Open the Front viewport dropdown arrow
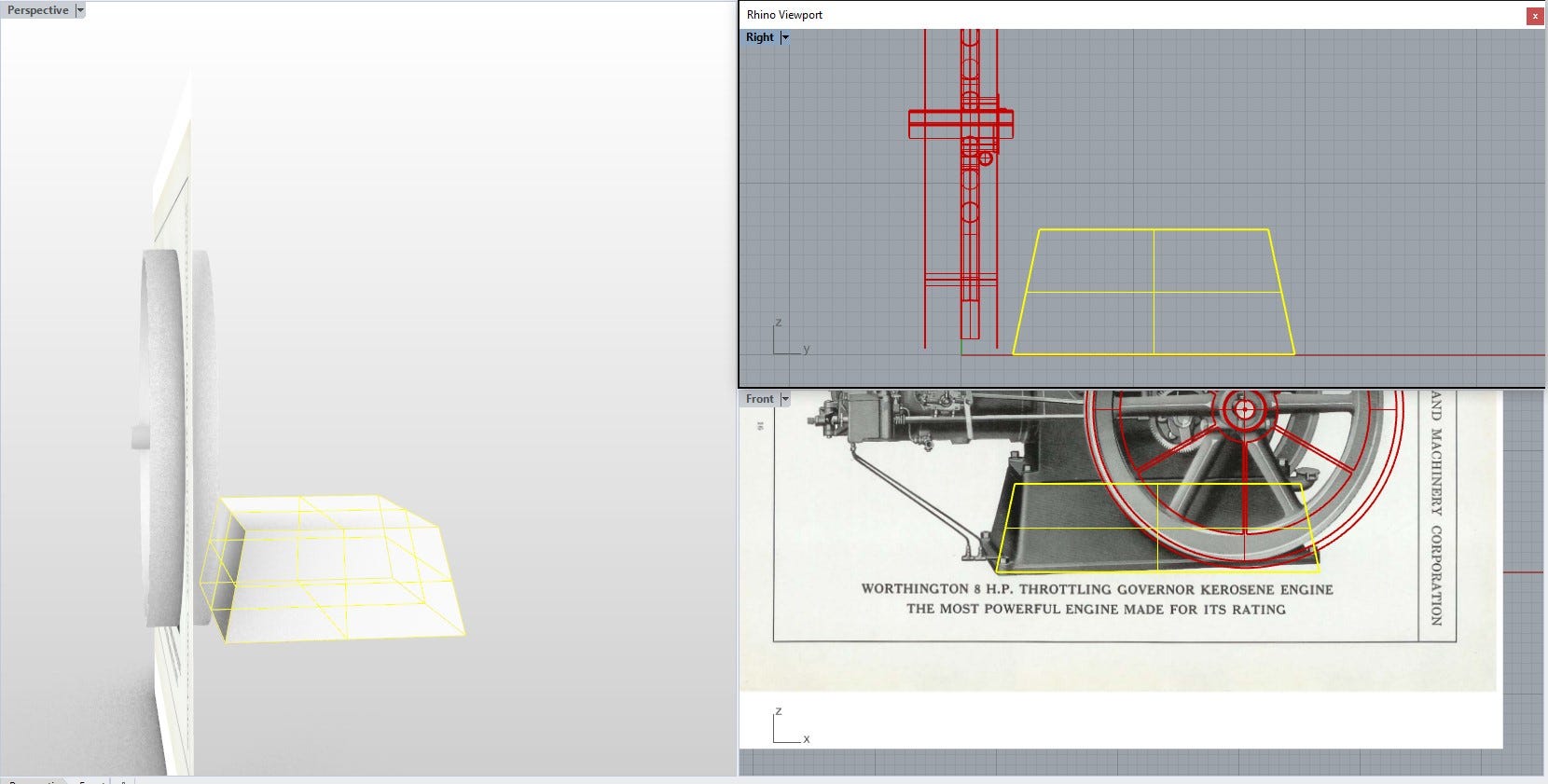The image size is (1548, 784). 785,399
